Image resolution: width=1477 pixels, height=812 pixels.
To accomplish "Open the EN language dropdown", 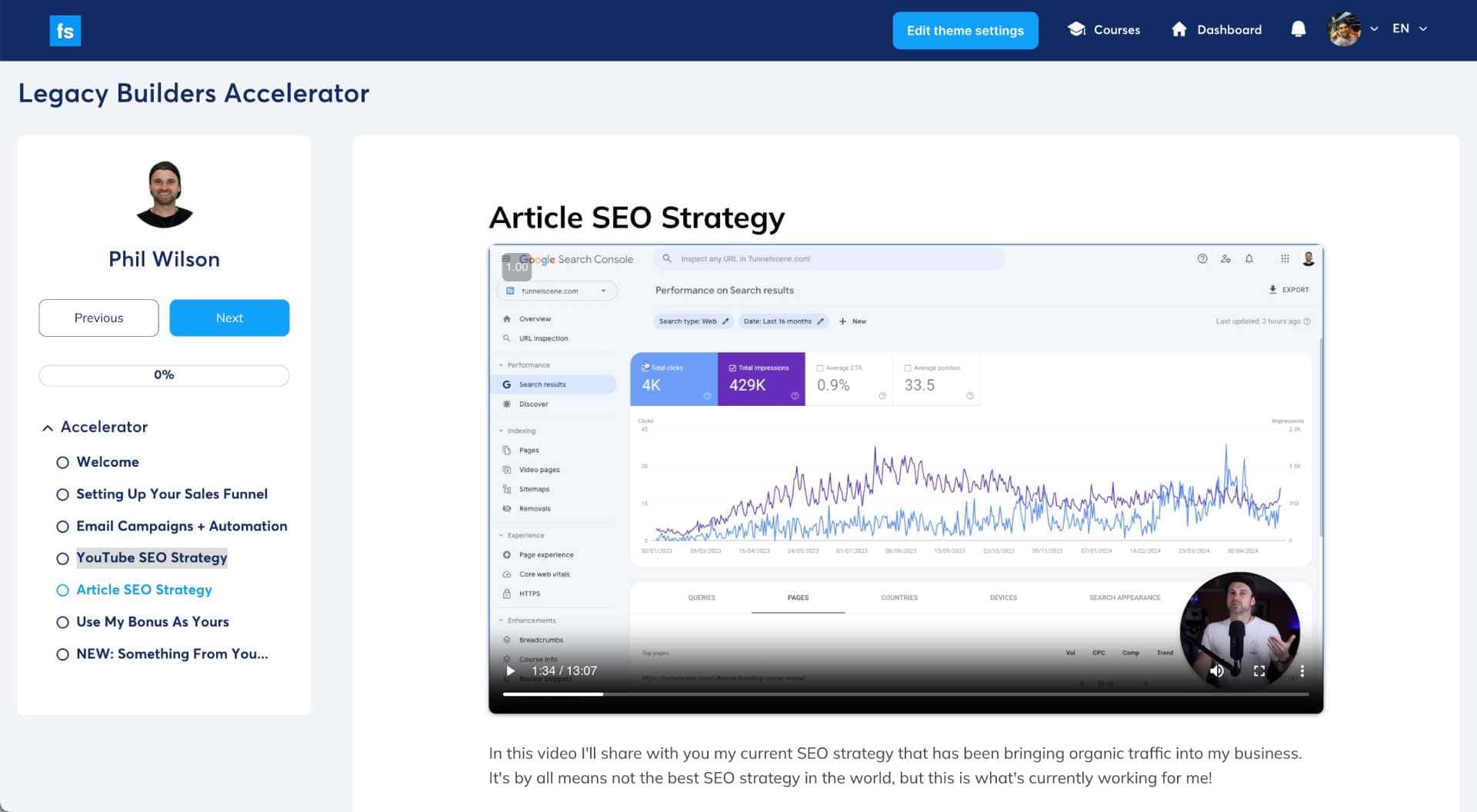I will click(x=1410, y=28).
